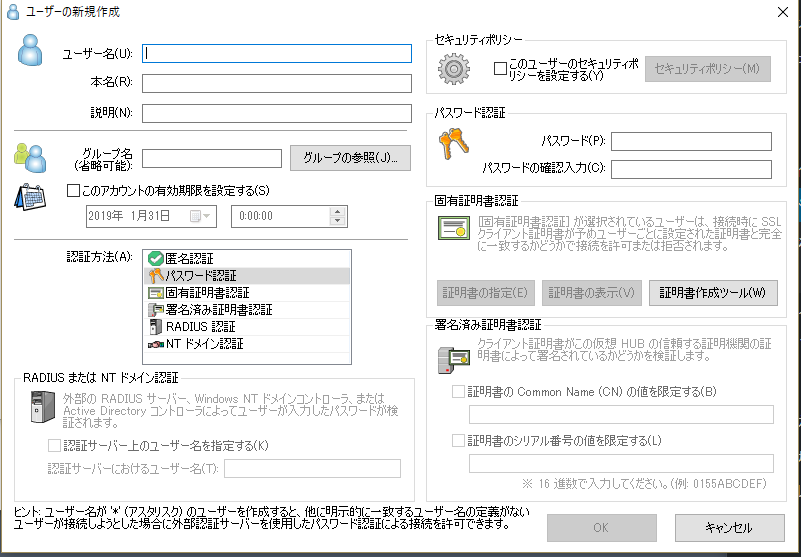Screen dimensions: 801x557
Task: Click the パスワード(P) input field
Action: click(691, 142)
